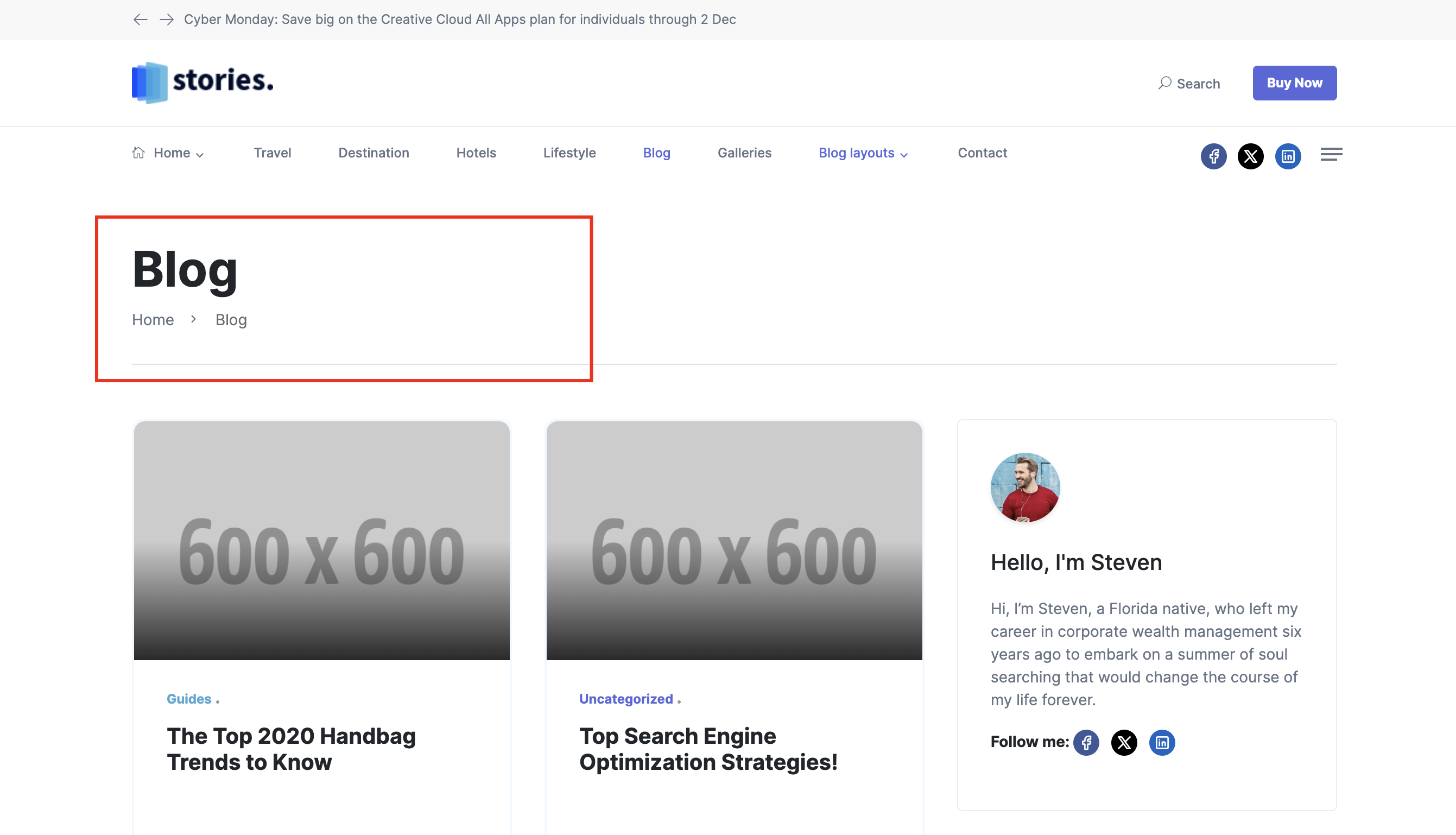Open the Cyber Monday Creative Cloud announcement

[460, 20]
